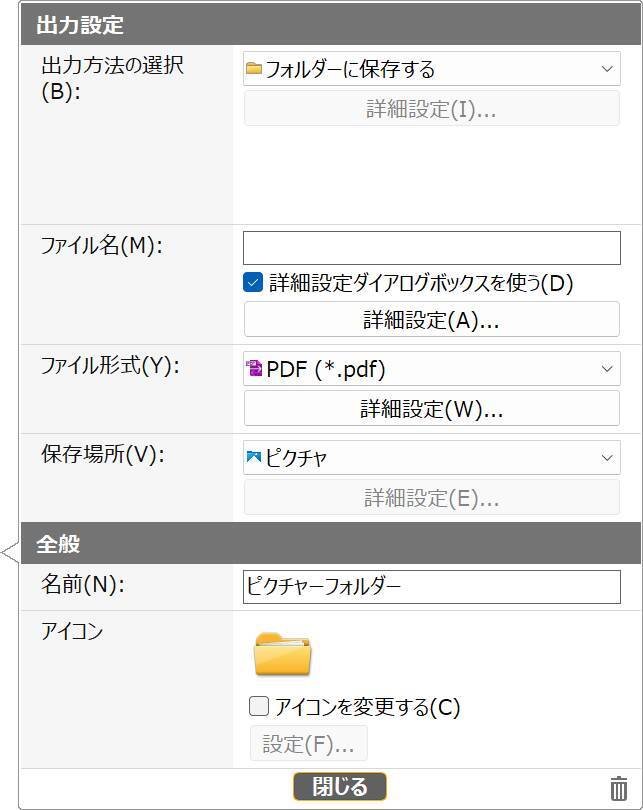
Task: Click the Pictures location icon
Action: coord(254,458)
